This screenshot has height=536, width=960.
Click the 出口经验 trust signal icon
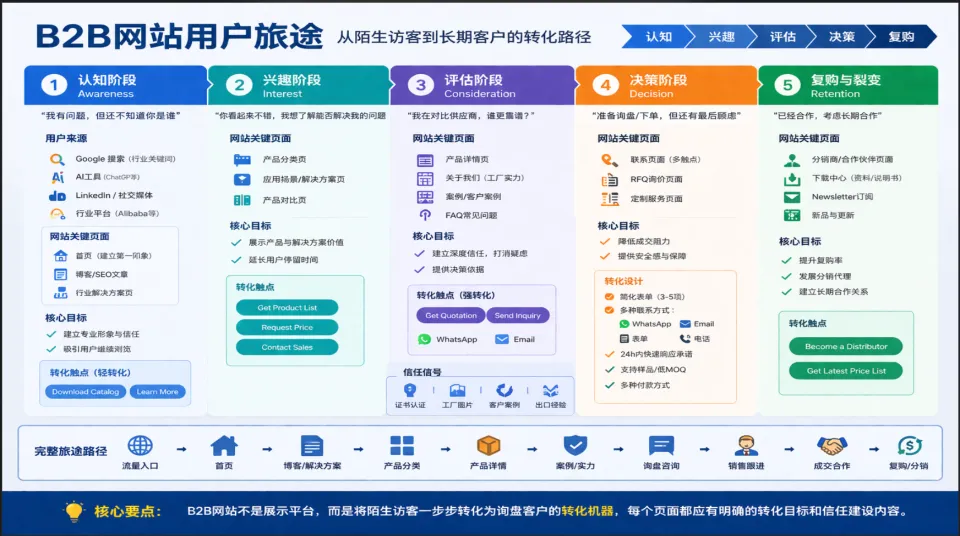coord(550,390)
